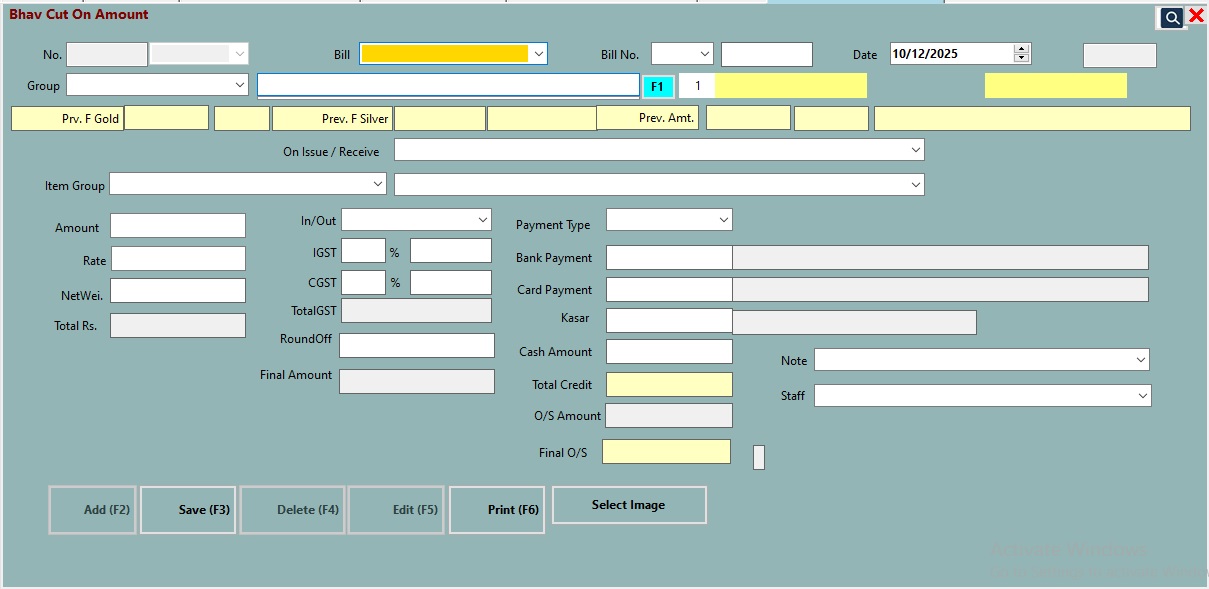Expand the Item Group dropdown
Image resolution: width=1209 pixels, height=589 pixels.
pyautogui.click(x=377, y=184)
